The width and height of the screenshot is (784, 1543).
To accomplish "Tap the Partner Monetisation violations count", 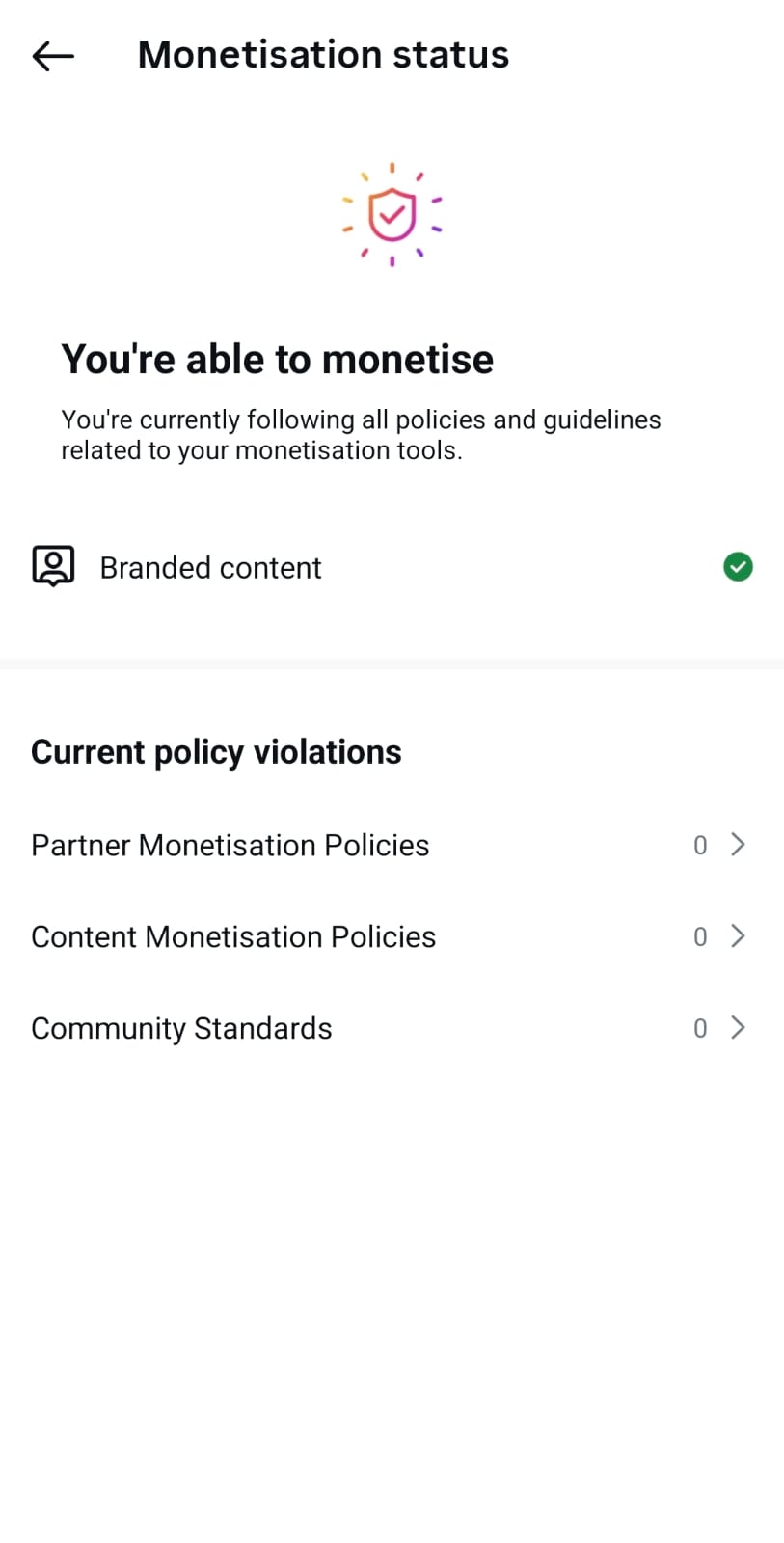I will pos(700,846).
